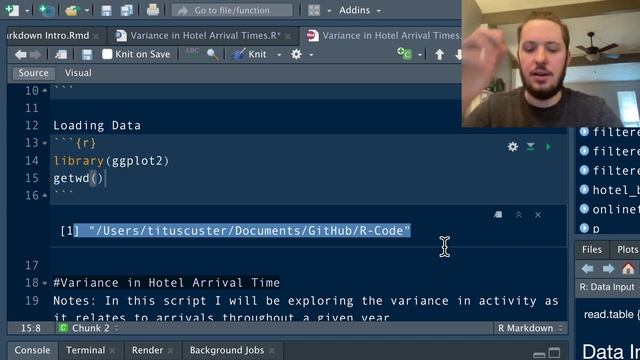This screenshot has width=640, height=360.
Task: Switch to the rkdown Intro.Rmd tab
Action: point(48,36)
